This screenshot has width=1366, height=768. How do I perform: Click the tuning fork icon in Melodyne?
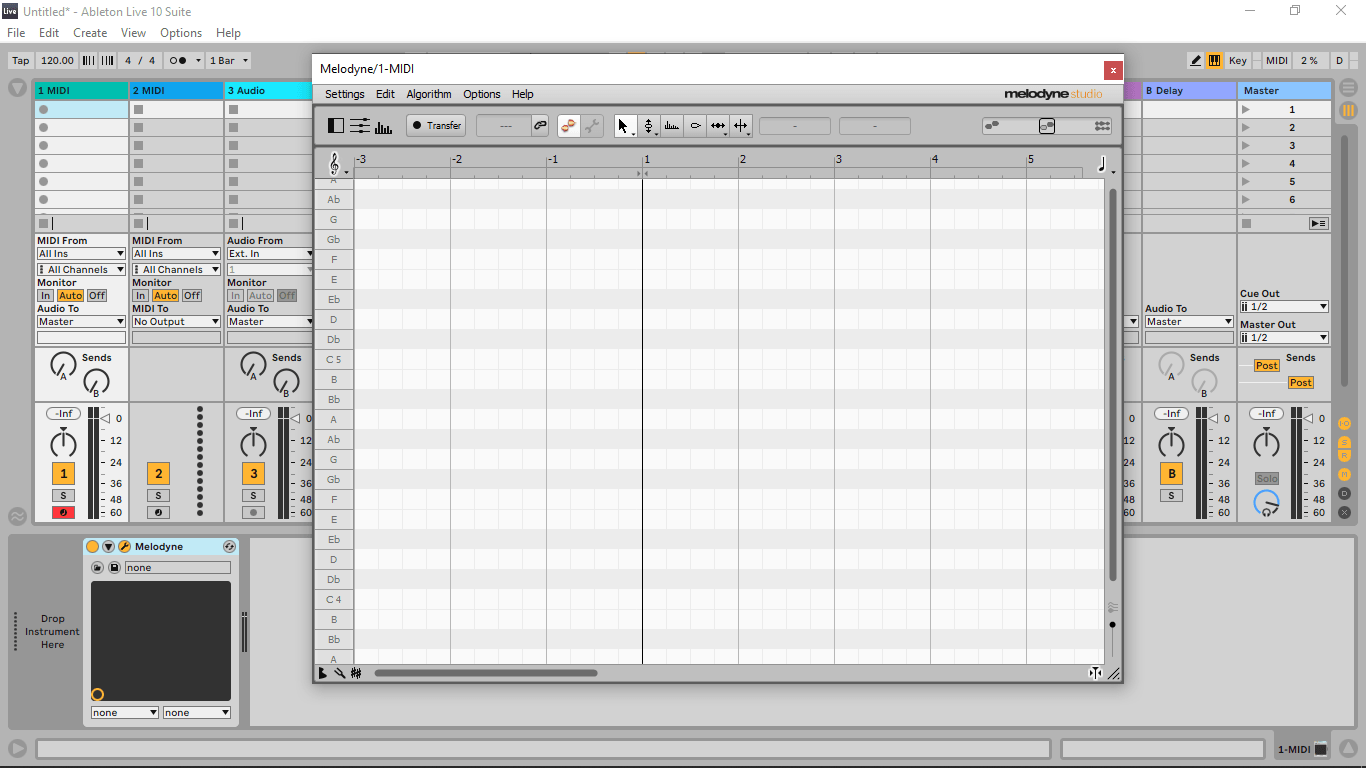pos(339,673)
